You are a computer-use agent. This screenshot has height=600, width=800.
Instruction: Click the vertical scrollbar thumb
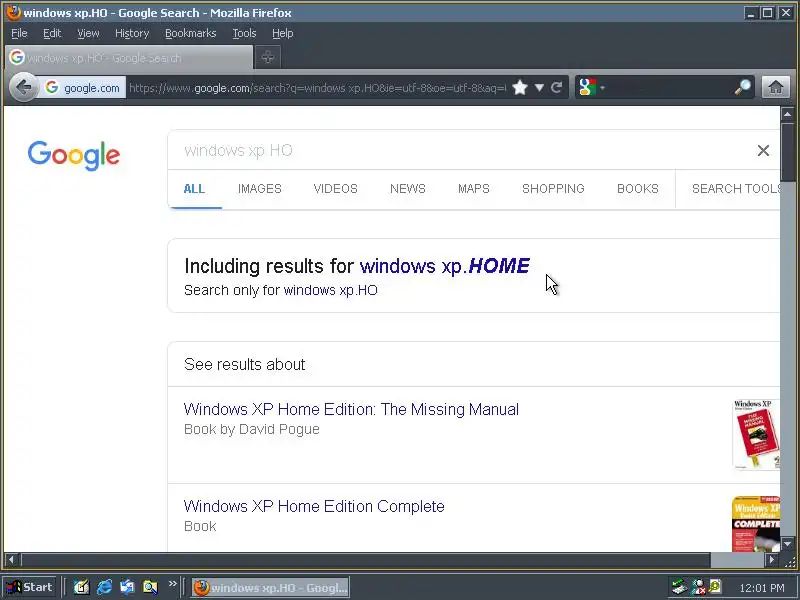coord(787,152)
